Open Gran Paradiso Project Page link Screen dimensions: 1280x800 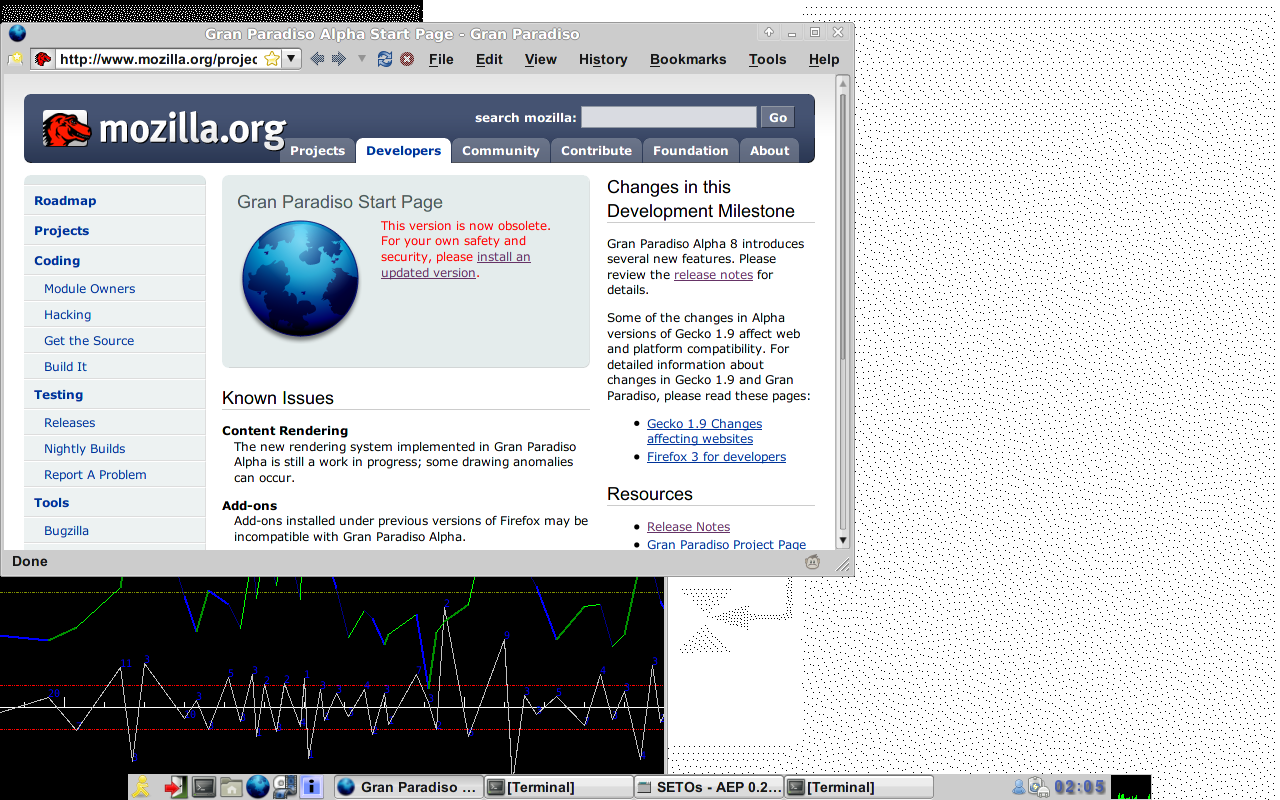pos(726,545)
